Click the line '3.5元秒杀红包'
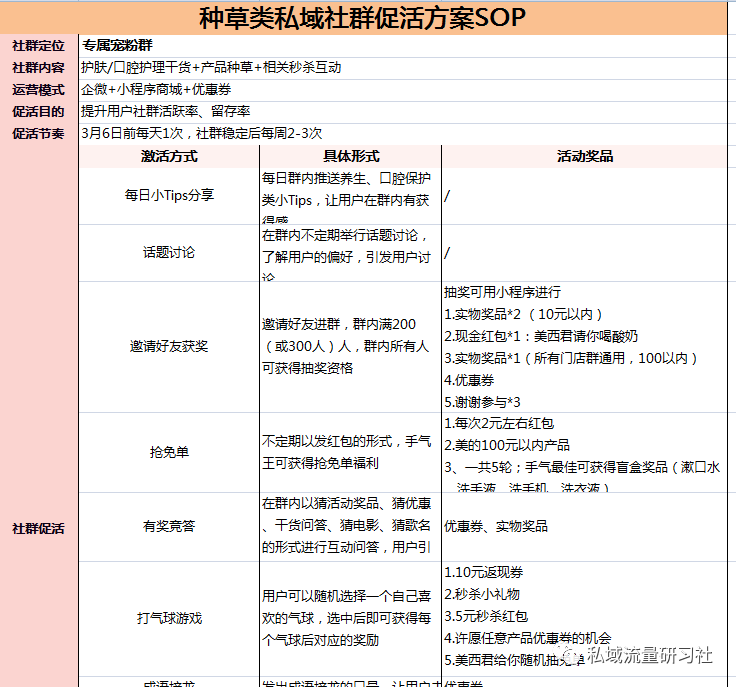Viewport: 736px width, 687px height. pos(486,617)
